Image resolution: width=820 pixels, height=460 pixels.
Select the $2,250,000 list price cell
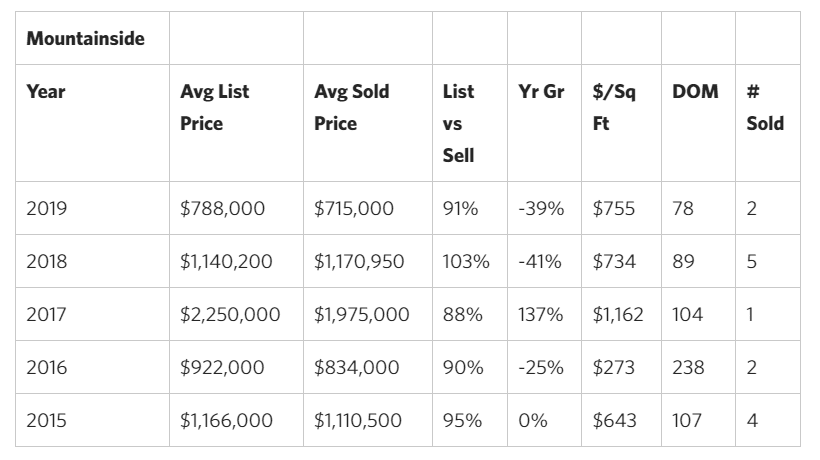click(x=236, y=314)
